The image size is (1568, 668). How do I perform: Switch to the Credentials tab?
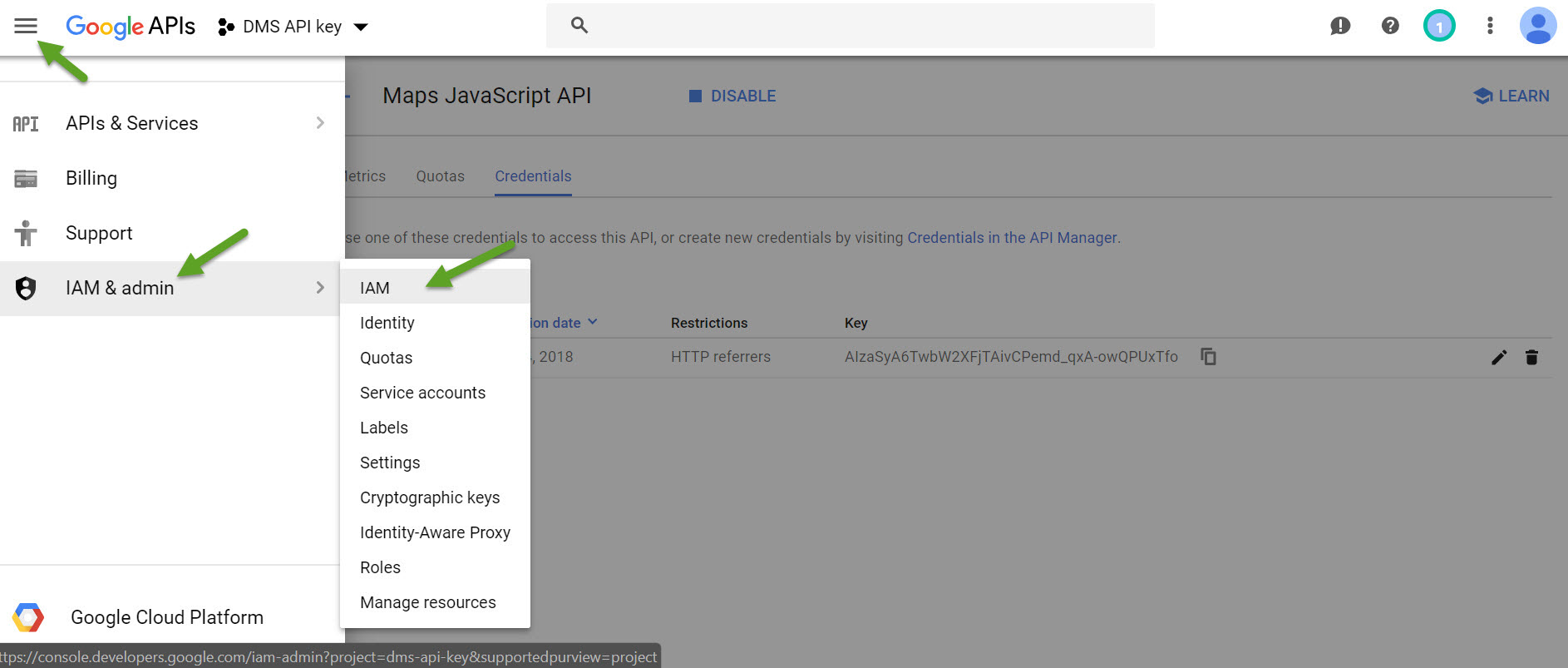click(x=533, y=176)
